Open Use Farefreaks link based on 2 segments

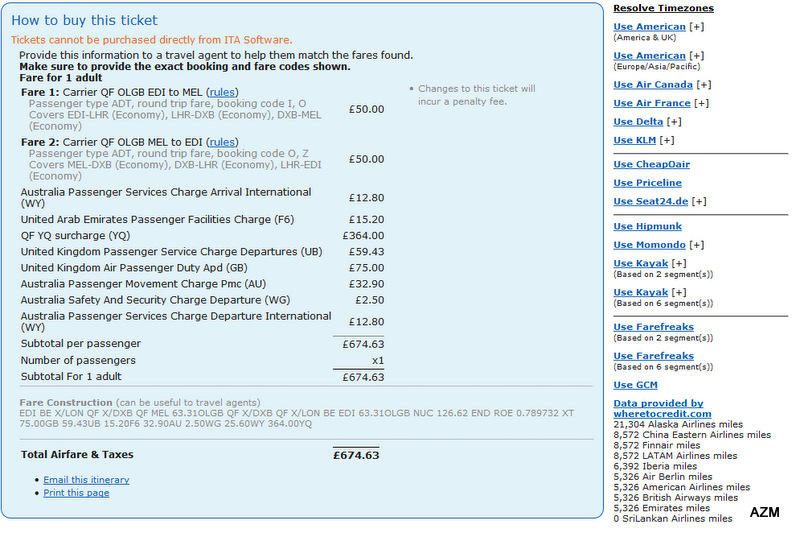[x=653, y=327]
